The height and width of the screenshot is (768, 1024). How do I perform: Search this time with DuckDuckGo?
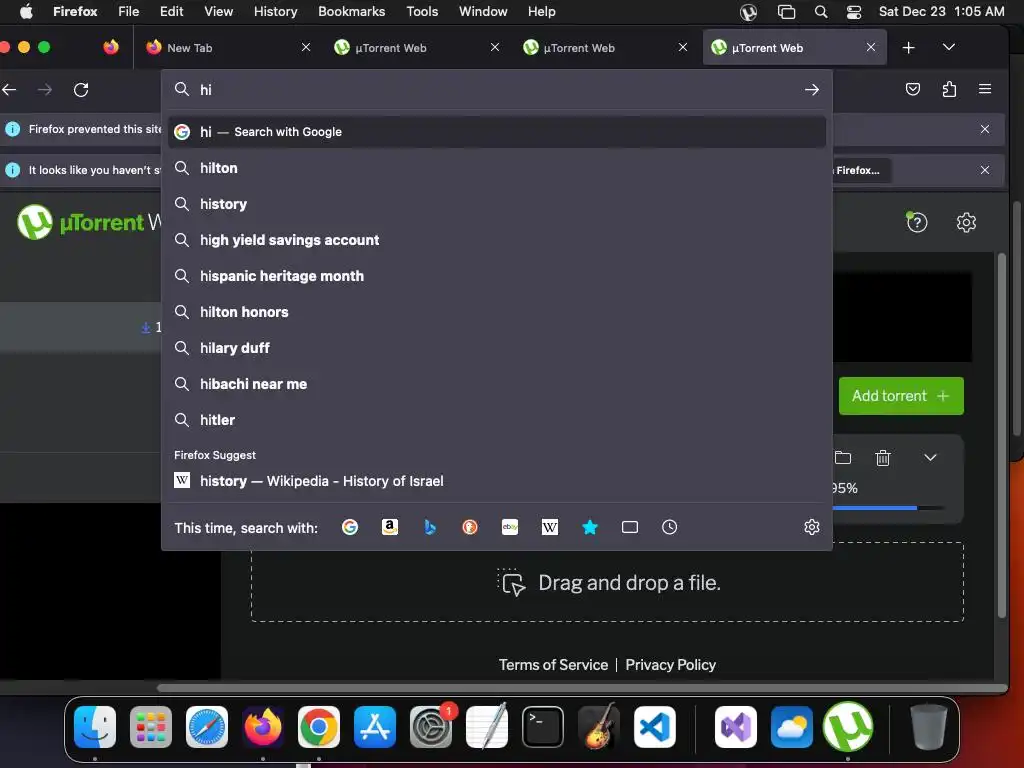click(x=470, y=527)
